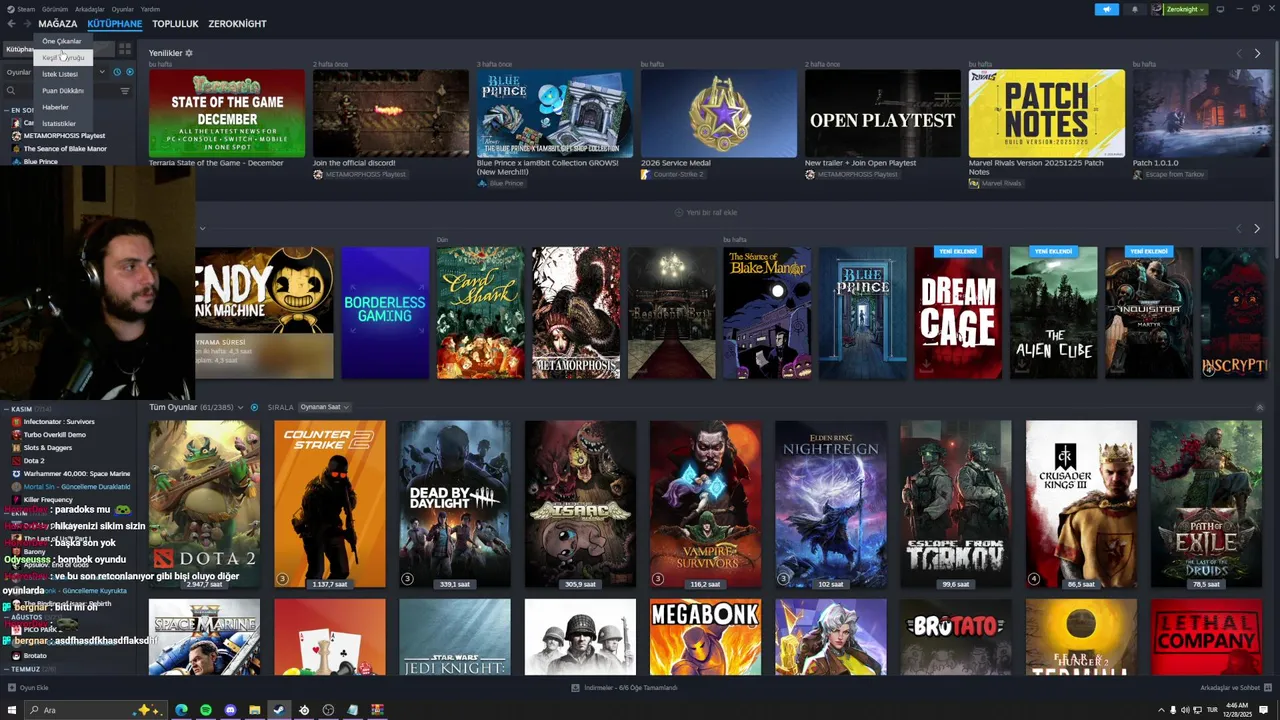
Task: Toggle ready-to-play filter next to Tüm Oyunlar
Action: [x=254, y=407]
